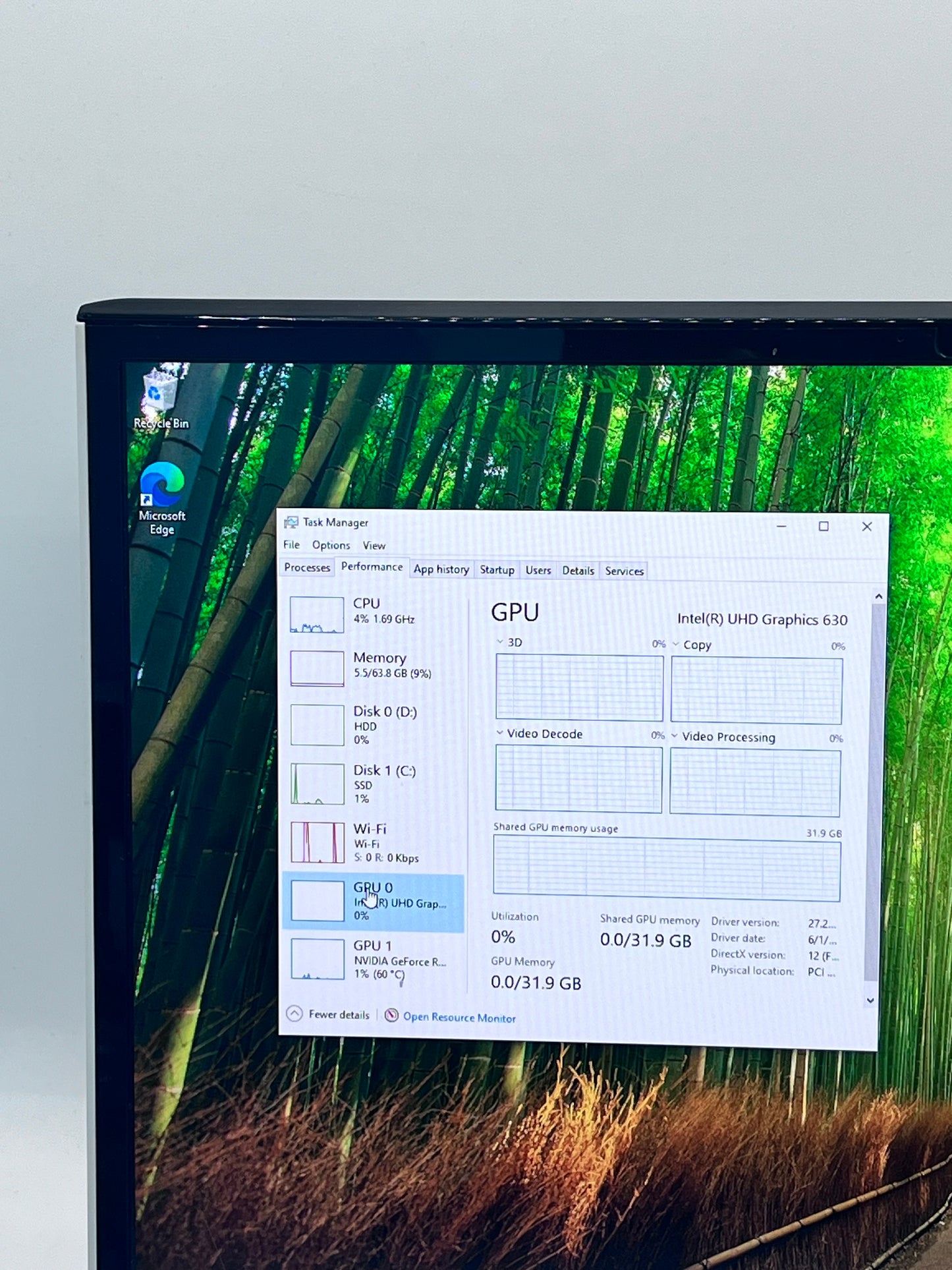Select GPU 1 NVIDIA GeForce entry
Screen dimensions: 952x1270
pyautogui.click(x=373, y=960)
